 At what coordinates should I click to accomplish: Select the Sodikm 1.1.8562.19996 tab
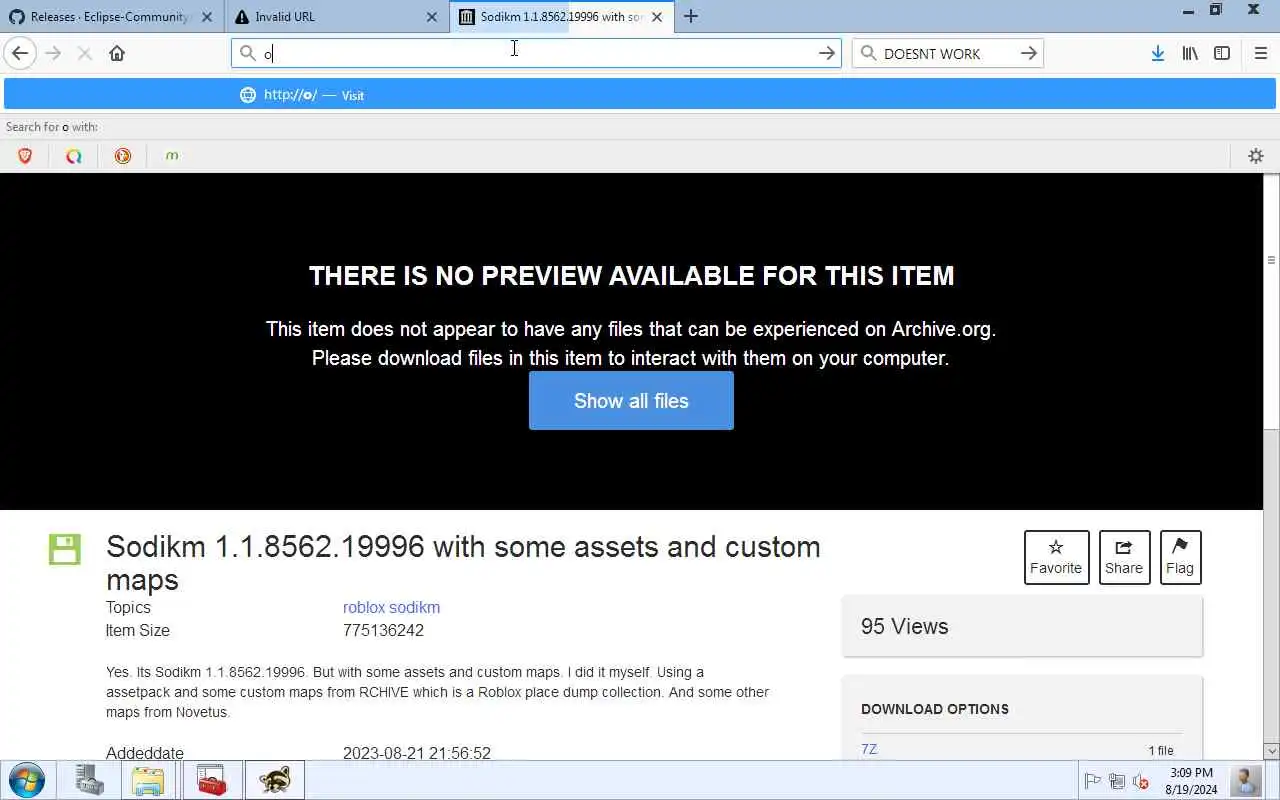[560, 17]
